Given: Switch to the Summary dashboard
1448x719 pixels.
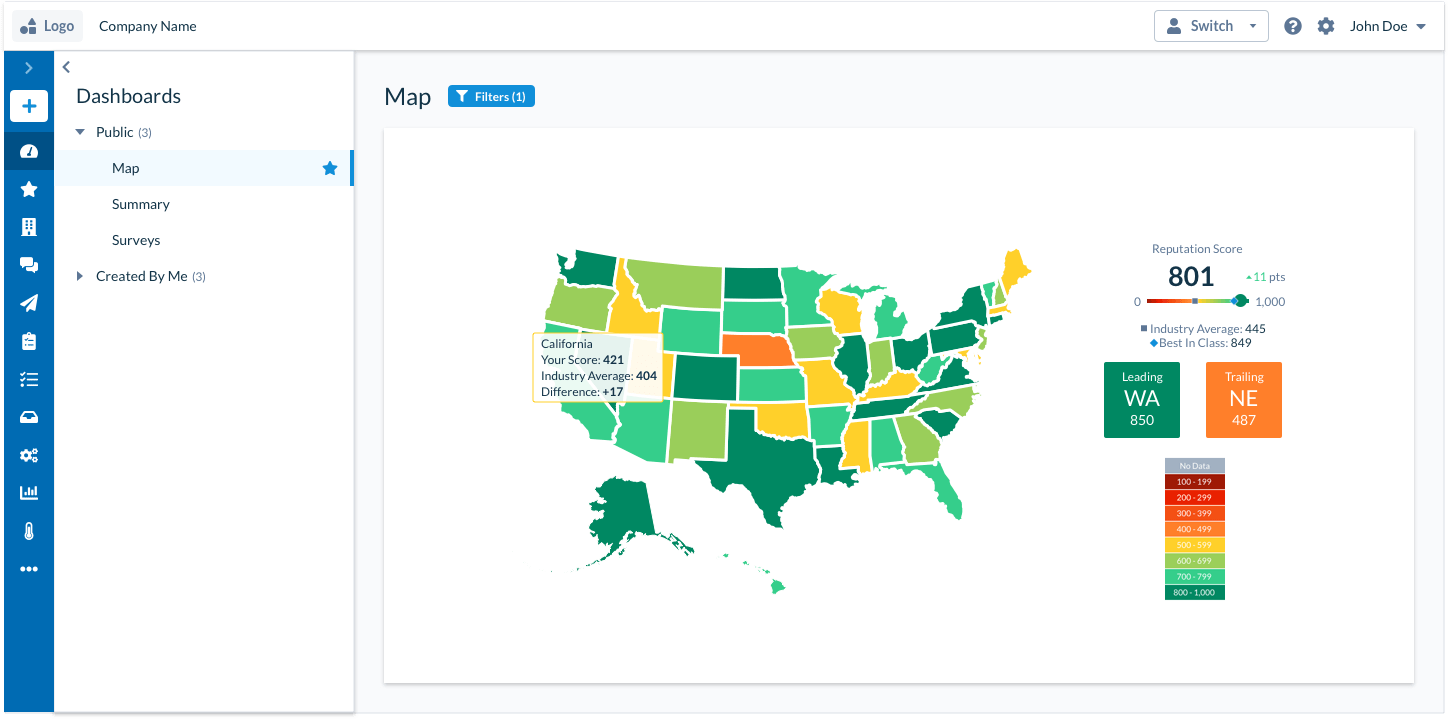Looking at the screenshot, I should (x=140, y=204).
